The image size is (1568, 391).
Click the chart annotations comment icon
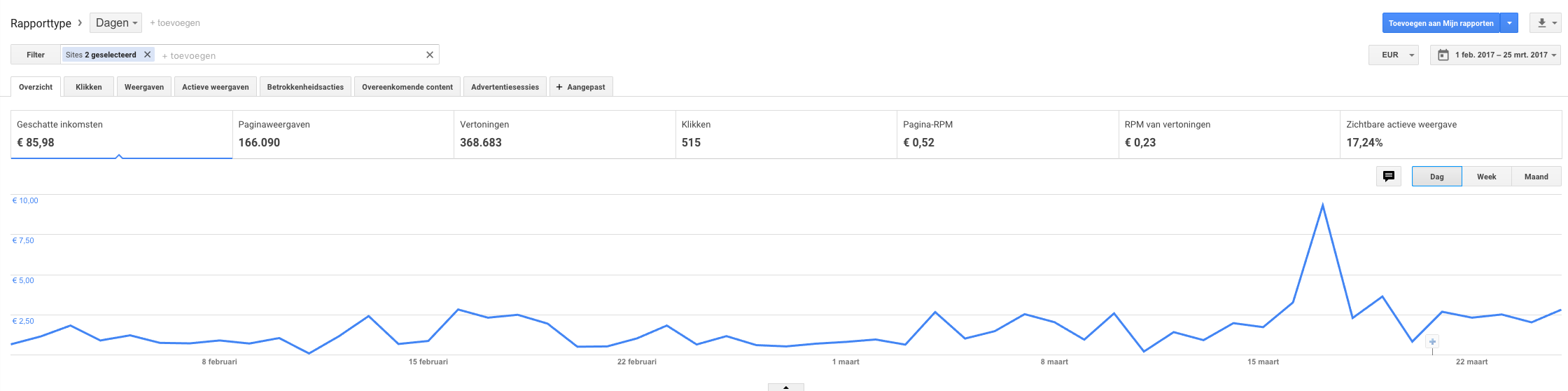coord(1389,176)
